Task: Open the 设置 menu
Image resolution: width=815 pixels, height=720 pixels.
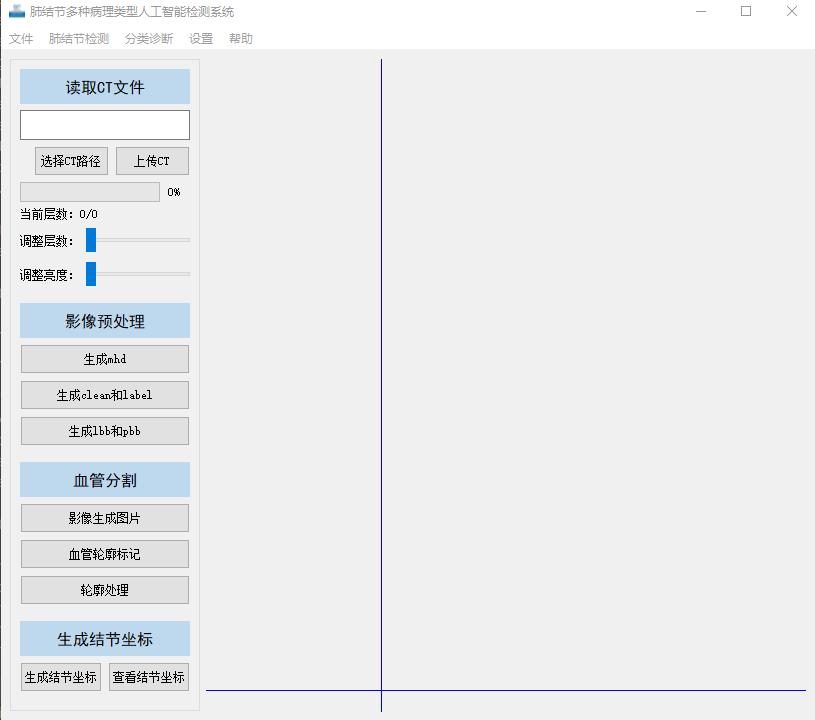Action: pyautogui.click(x=201, y=38)
